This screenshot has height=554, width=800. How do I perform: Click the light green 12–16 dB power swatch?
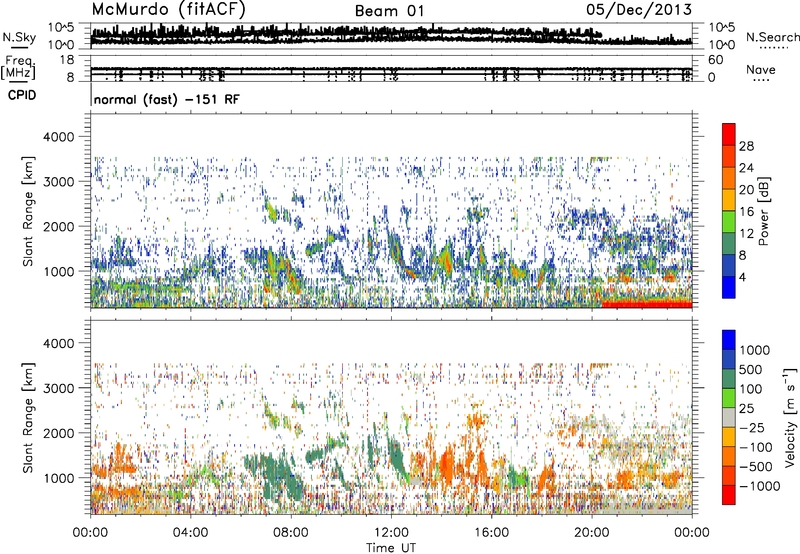click(729, 222)
